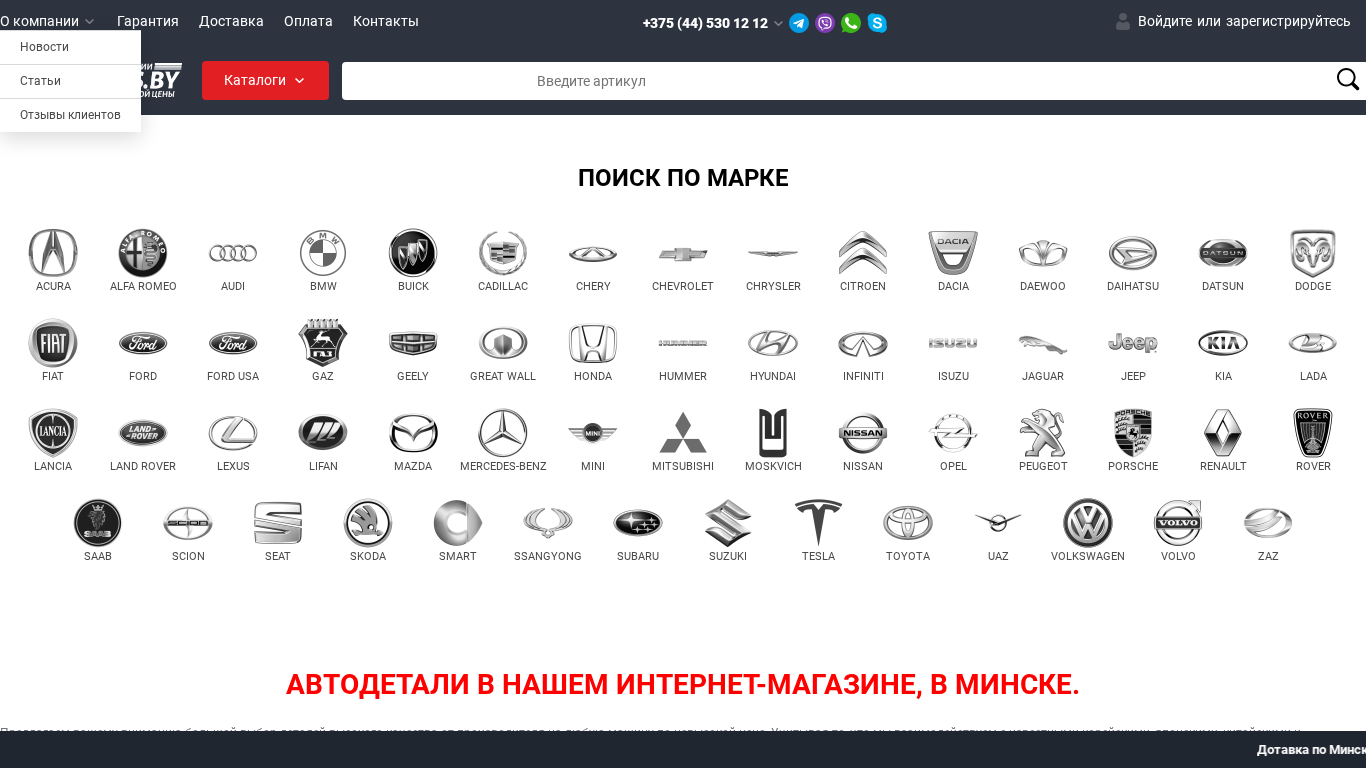This screenshot has width=1366, height=768.
Task: Choose the Dacia brand logo
Action: pos(953,253)
